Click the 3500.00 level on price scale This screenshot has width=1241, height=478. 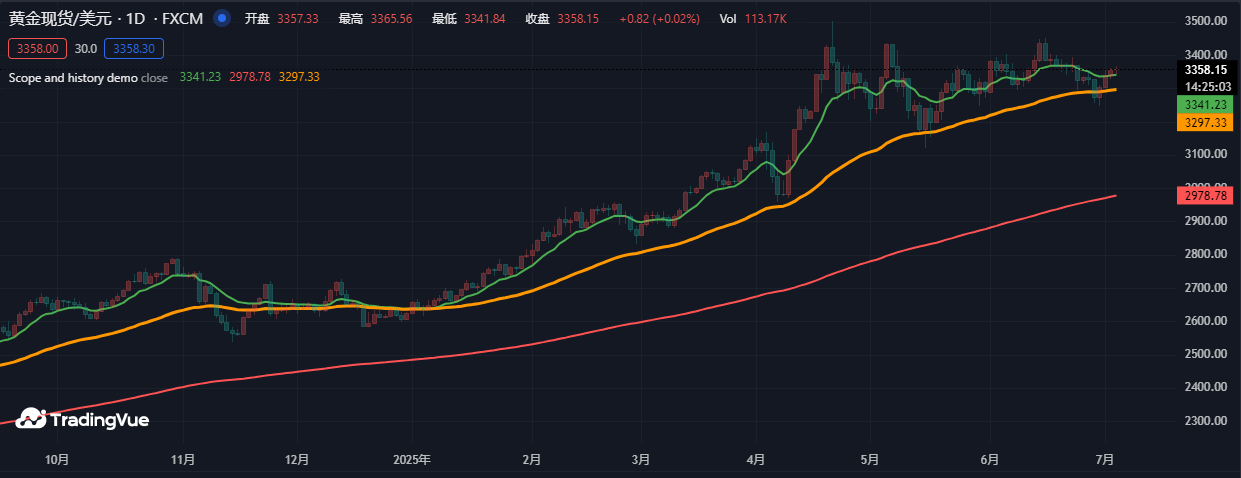(x=1205, y=21)
